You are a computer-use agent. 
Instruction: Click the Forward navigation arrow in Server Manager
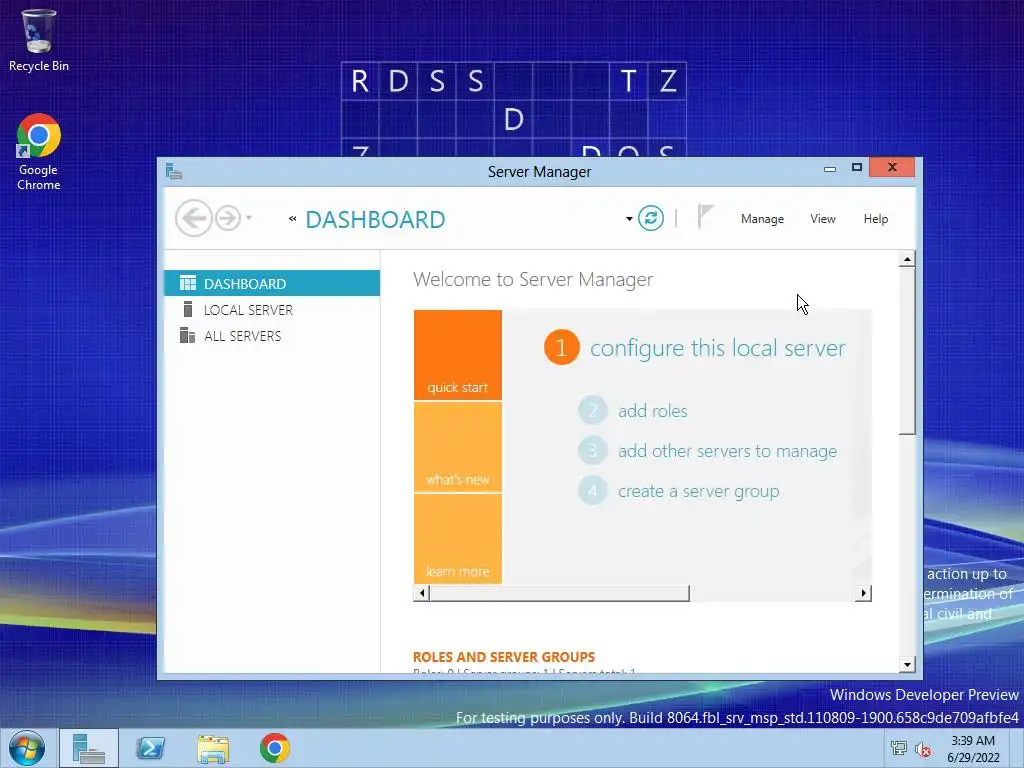pyautogui.click(x=228, y=218)
